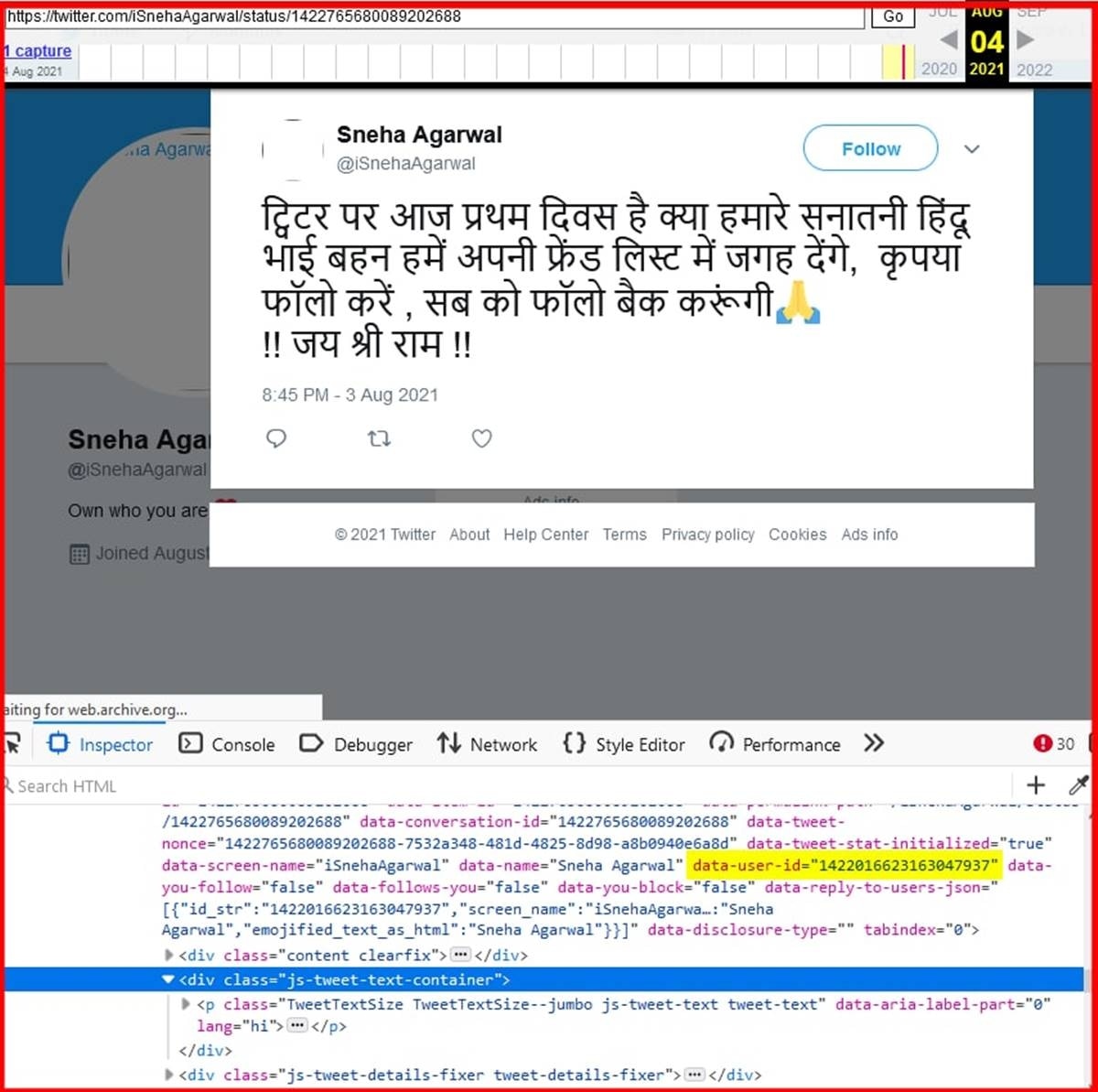Click the element picker cursor icon
1098x1092 pixels.
click(x=13, y=744)
